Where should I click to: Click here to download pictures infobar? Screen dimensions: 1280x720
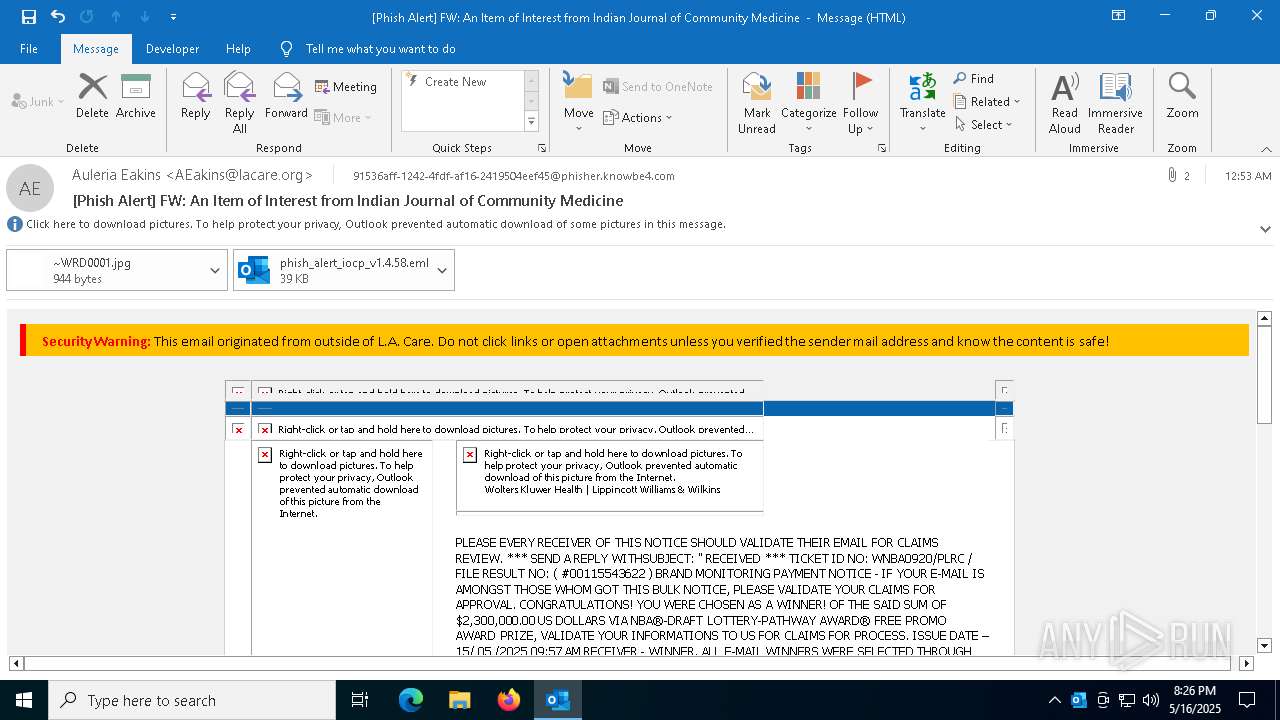tap(375, 224)
